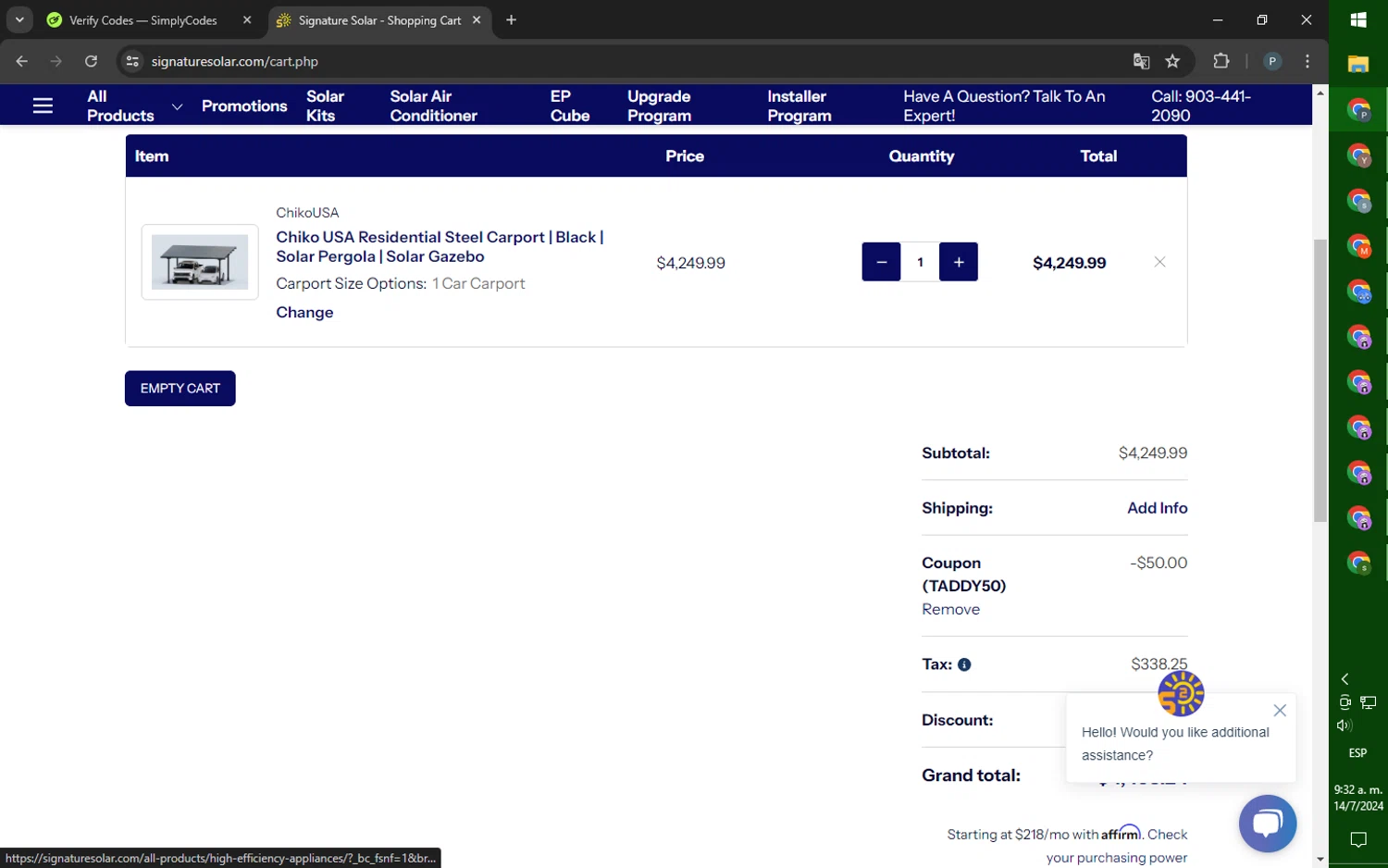
Task: Increase quantity with plus button
Action: 959,262
